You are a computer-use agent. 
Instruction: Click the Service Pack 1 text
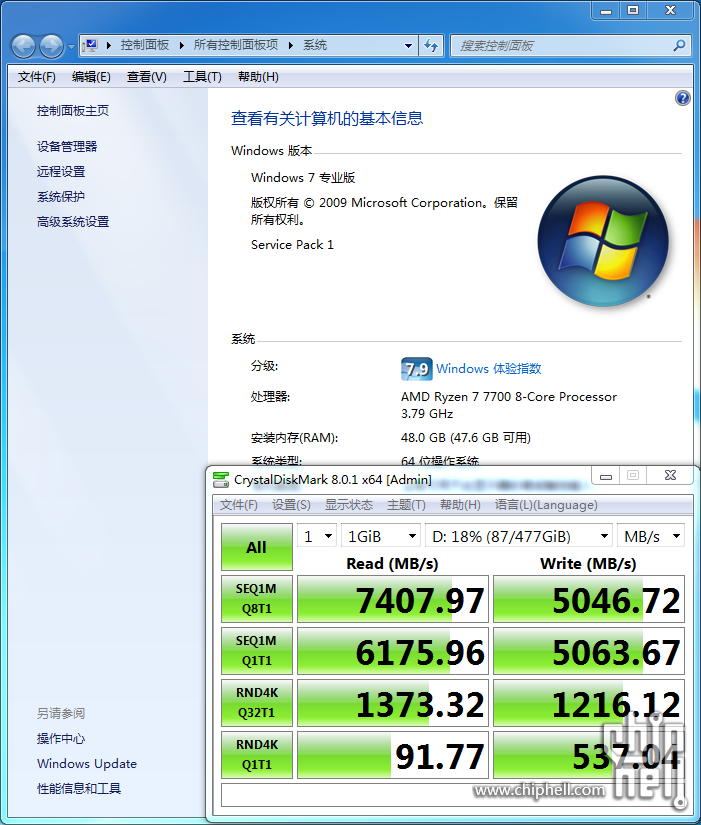[x=292, y=245]
